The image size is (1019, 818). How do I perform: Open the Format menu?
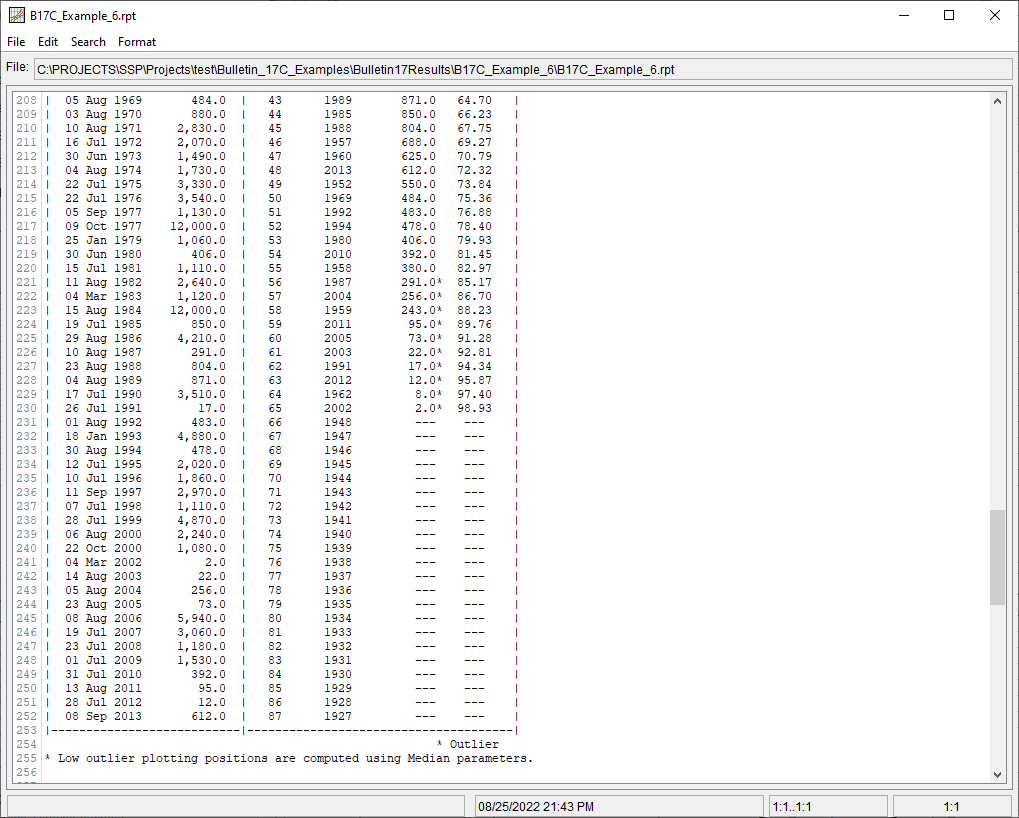click(136, 42)
